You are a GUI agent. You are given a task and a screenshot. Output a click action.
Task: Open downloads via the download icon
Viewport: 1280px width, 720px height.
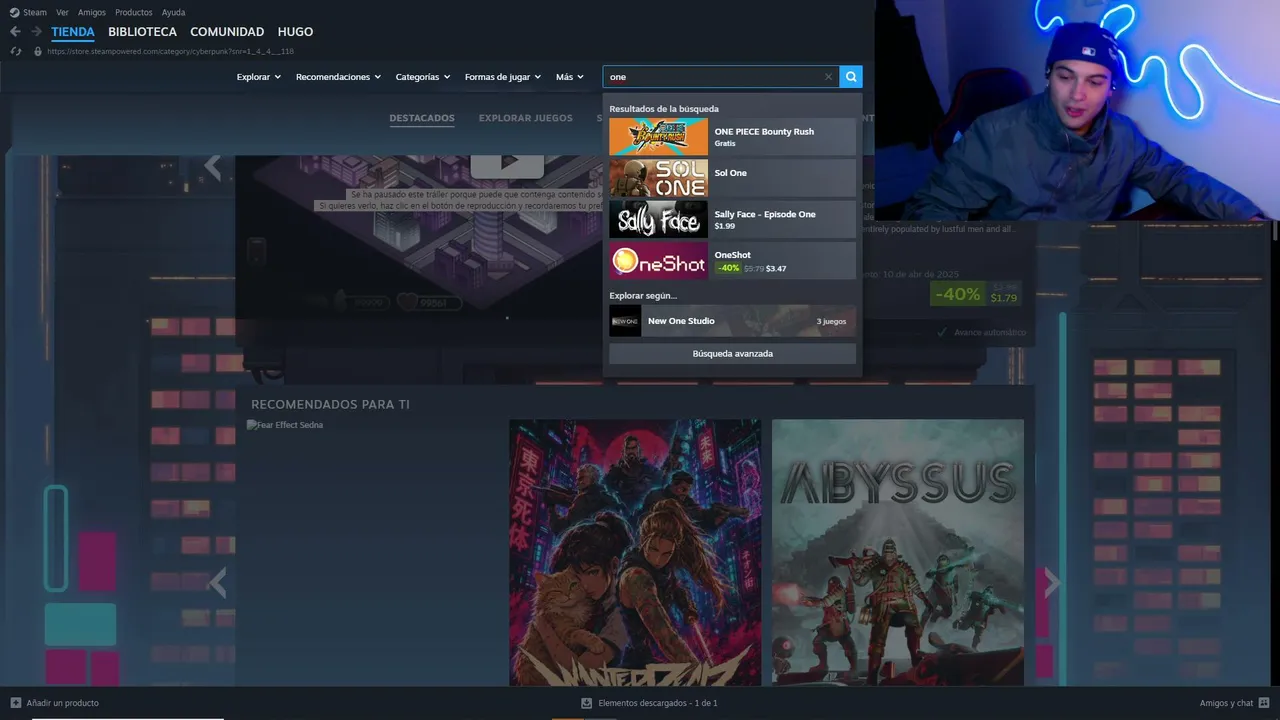(x=587, y=703)
